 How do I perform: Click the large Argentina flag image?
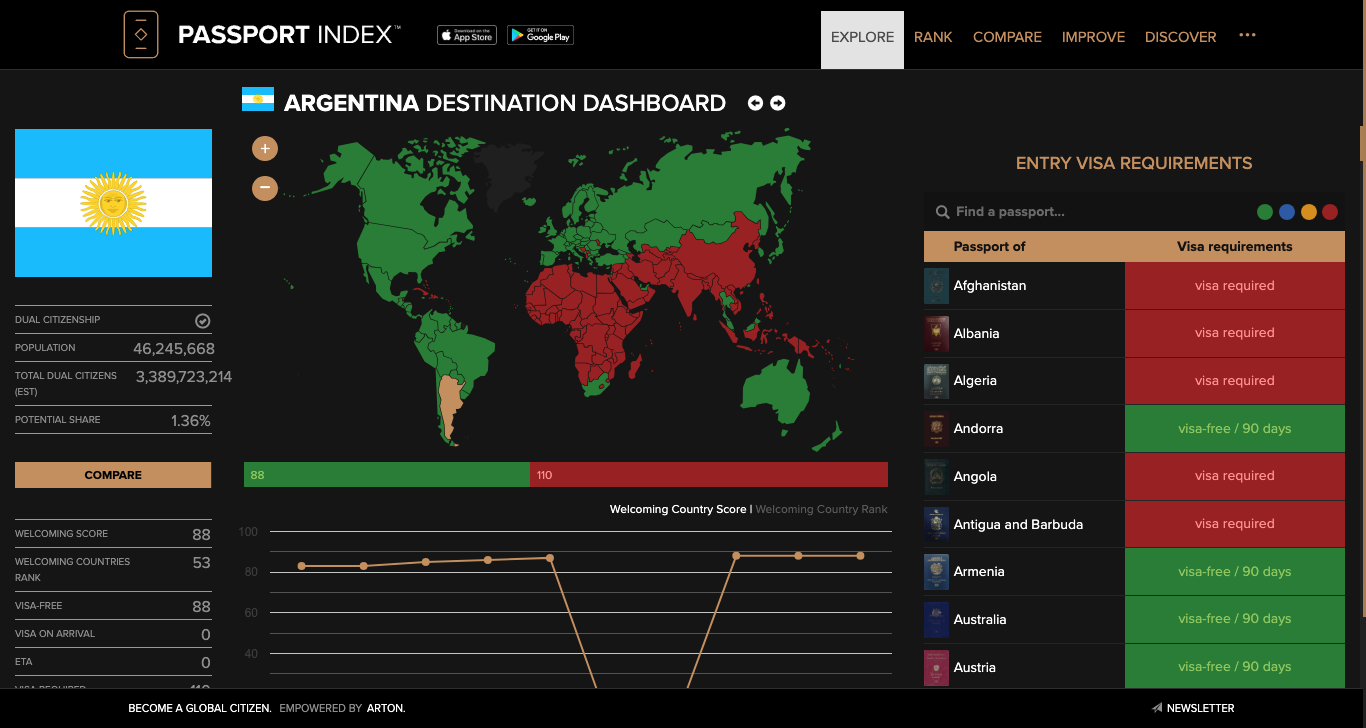tap(113, 203)
